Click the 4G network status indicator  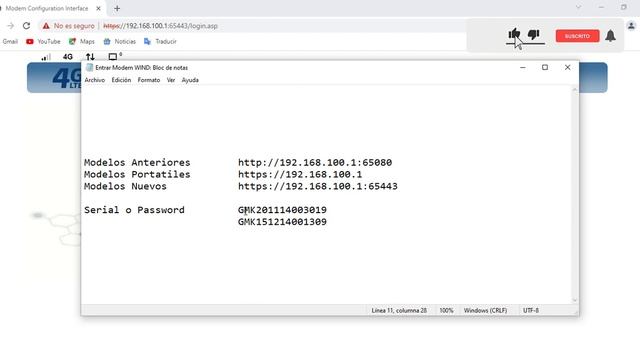coord(68,57)
